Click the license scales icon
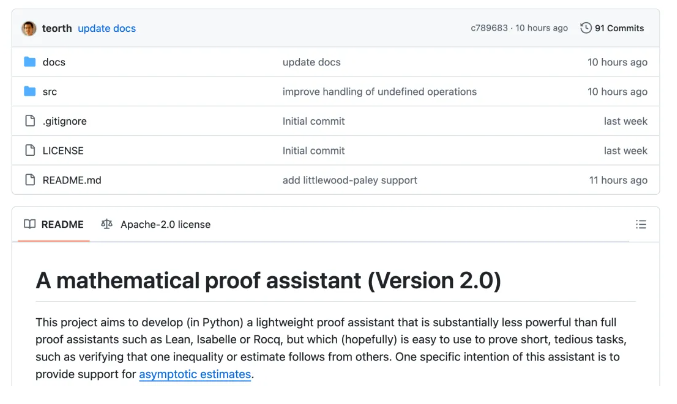Screen dimensions: 677x404 (x=107, y=224)
